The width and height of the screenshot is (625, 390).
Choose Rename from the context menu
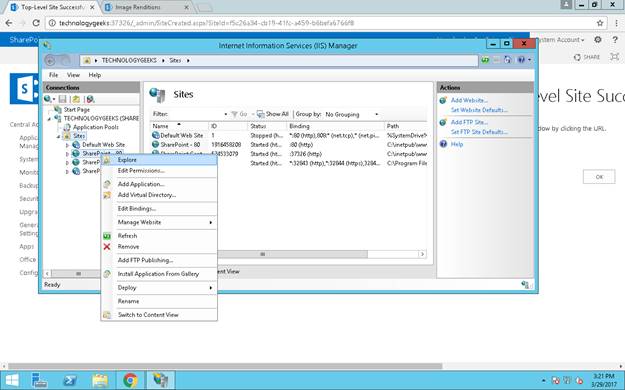[159, 301]
